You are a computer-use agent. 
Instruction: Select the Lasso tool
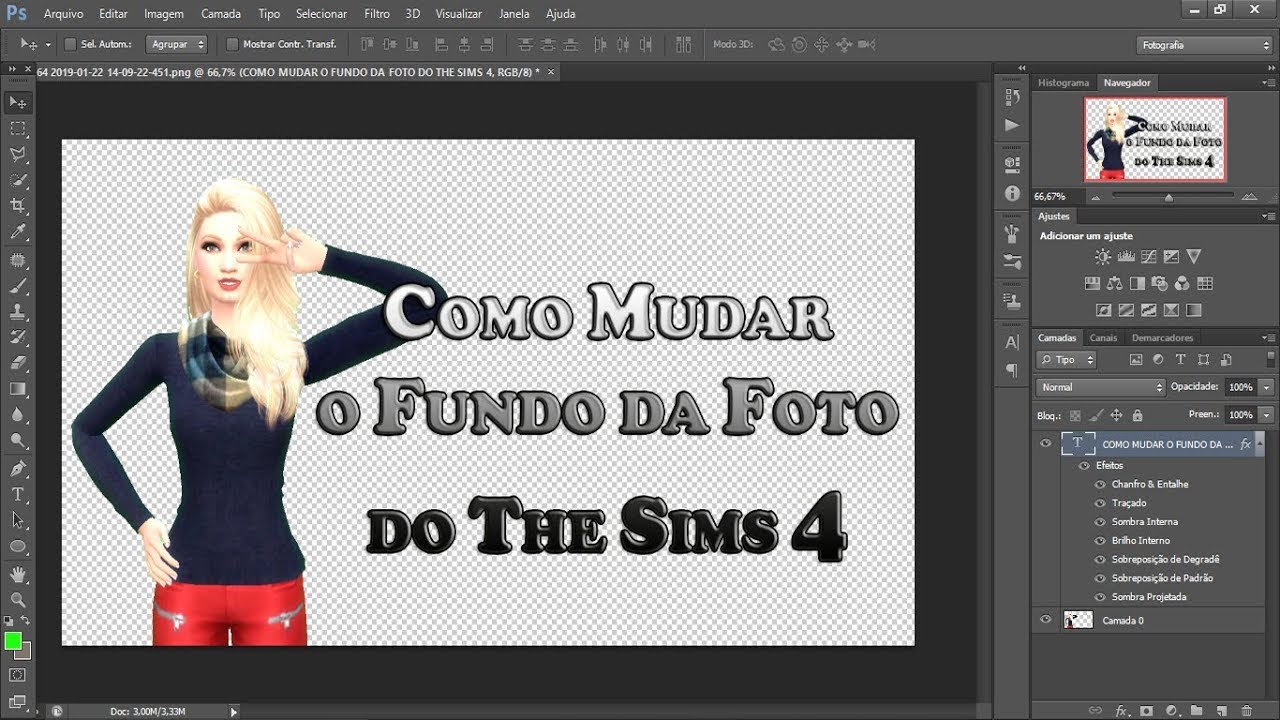click(x=18, y=154)
